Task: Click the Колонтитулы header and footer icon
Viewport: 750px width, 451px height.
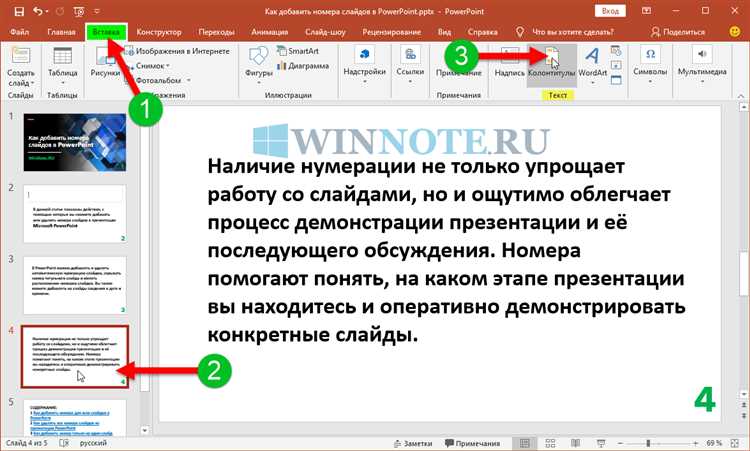Action: 551,57
